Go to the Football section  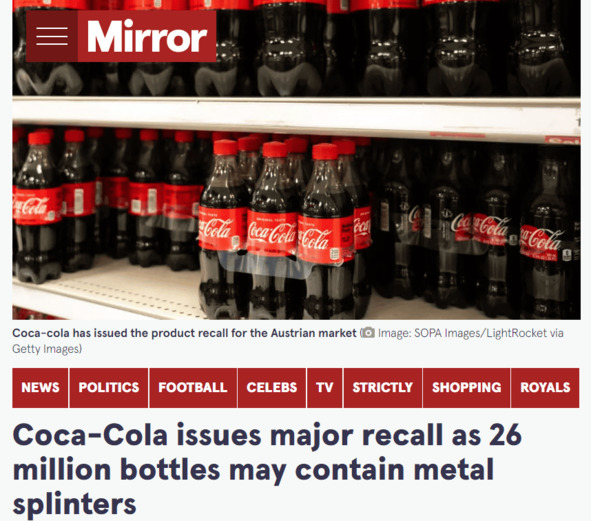coord(193,388)
